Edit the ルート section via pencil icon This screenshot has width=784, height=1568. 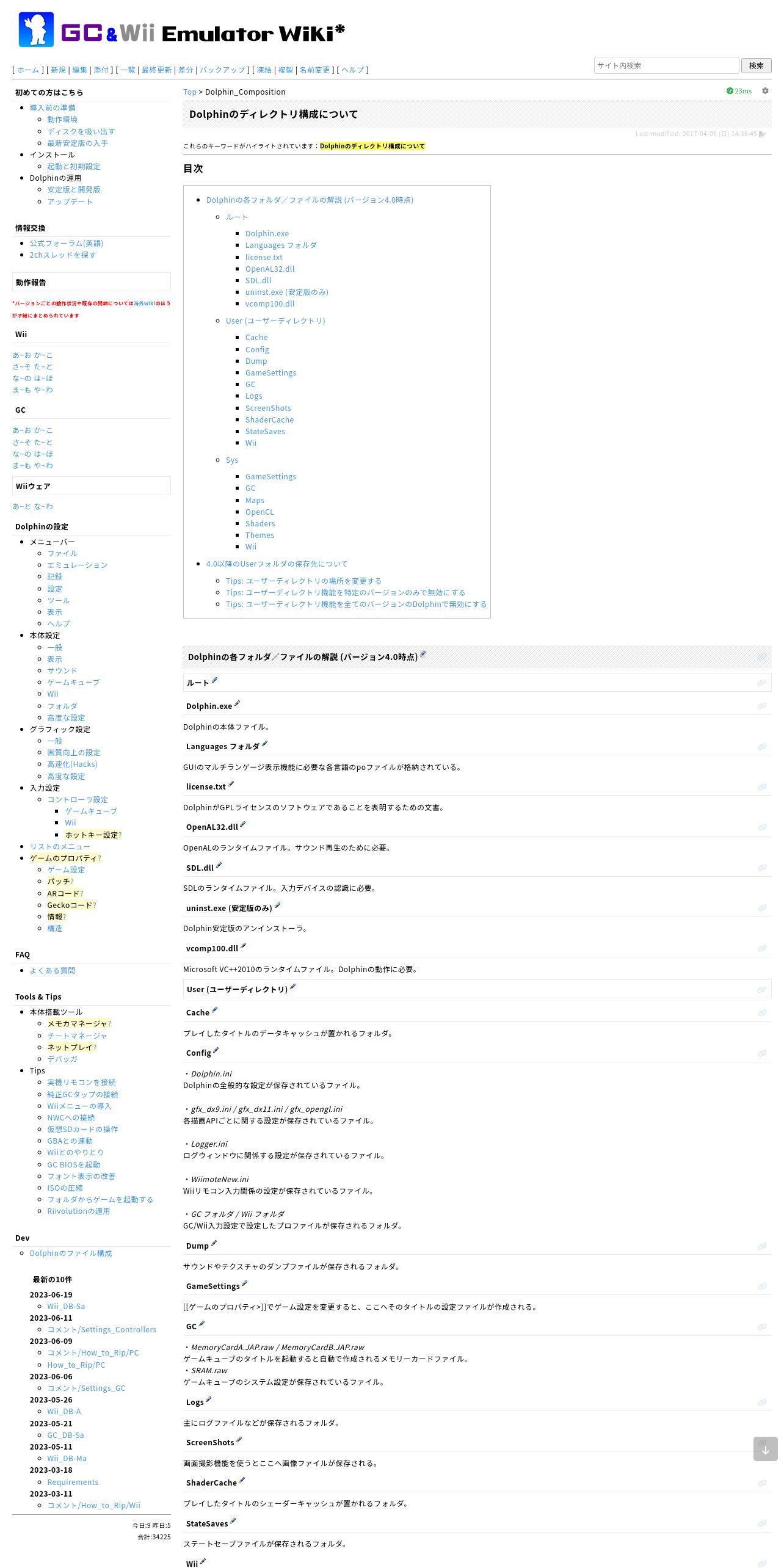[x=214, y=681]
